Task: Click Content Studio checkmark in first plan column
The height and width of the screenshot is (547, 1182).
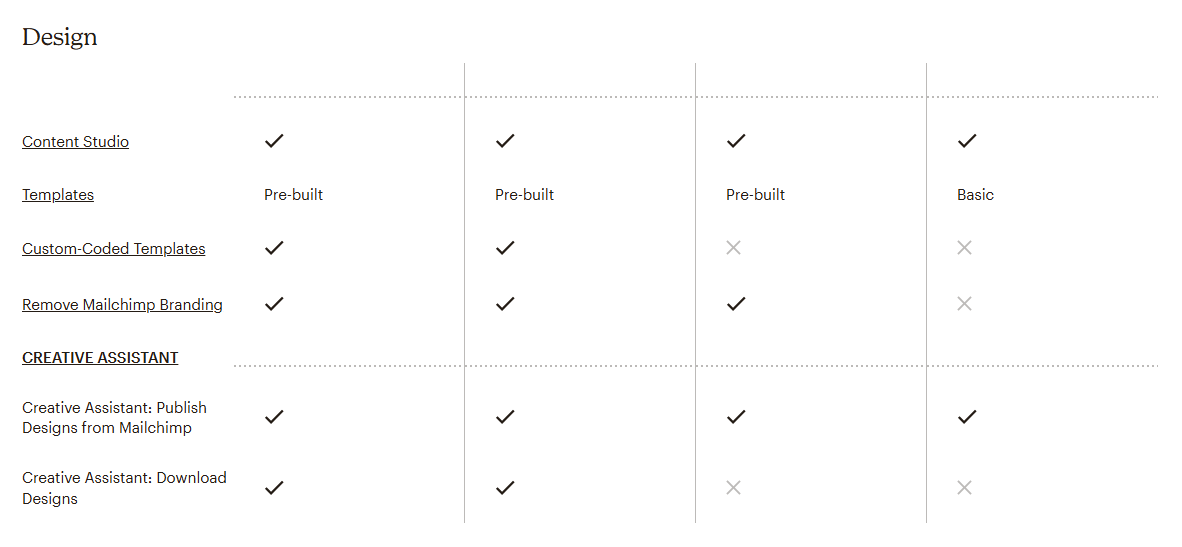Action: click(274, 141)
